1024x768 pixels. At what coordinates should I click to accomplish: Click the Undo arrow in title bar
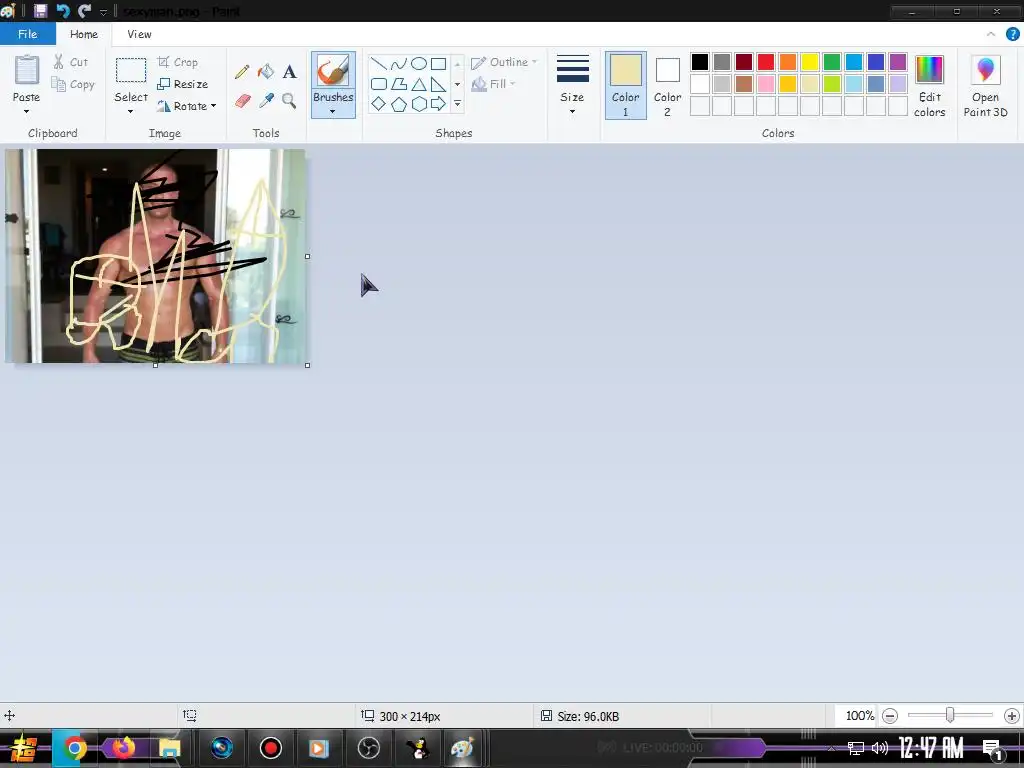[x=63, y=10]
